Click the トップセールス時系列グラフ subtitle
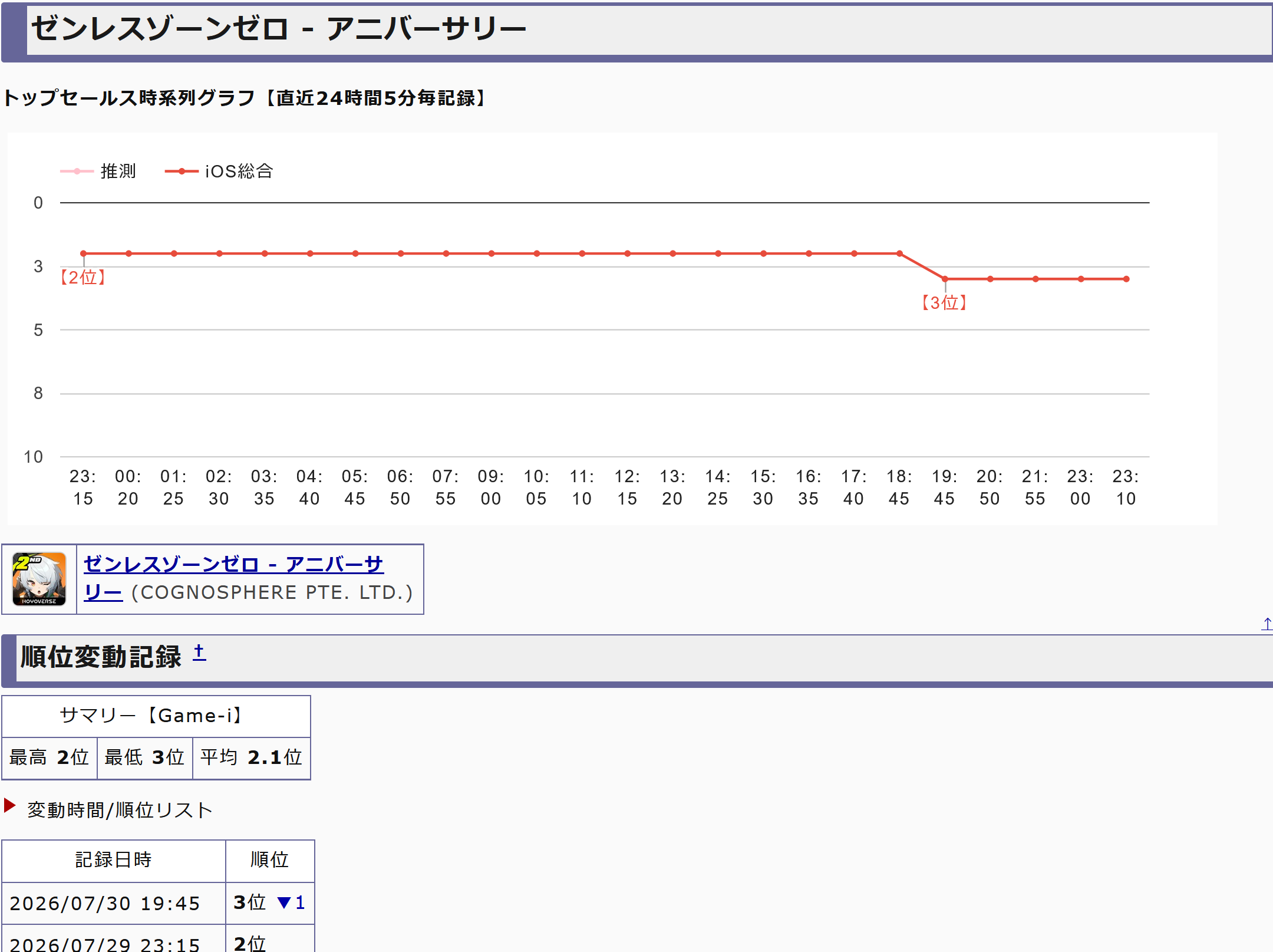This screenshot has width=1273, height=952. coord(246,98)
